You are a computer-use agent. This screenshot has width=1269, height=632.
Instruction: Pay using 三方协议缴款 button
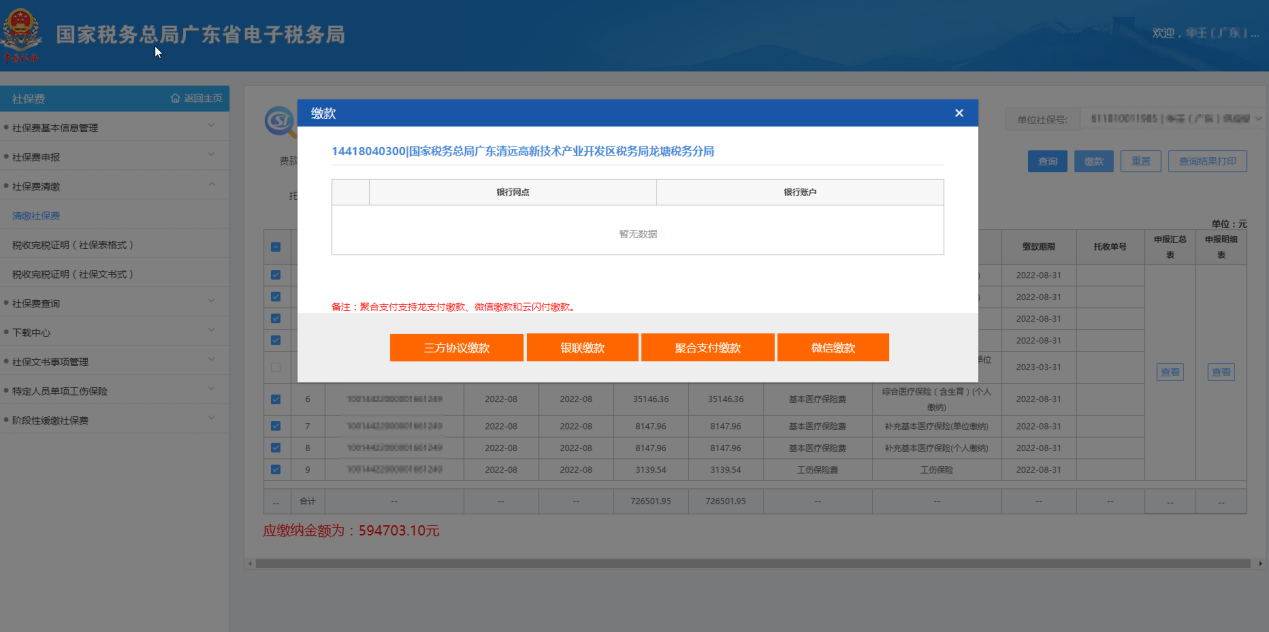click(x=456, y=348)
